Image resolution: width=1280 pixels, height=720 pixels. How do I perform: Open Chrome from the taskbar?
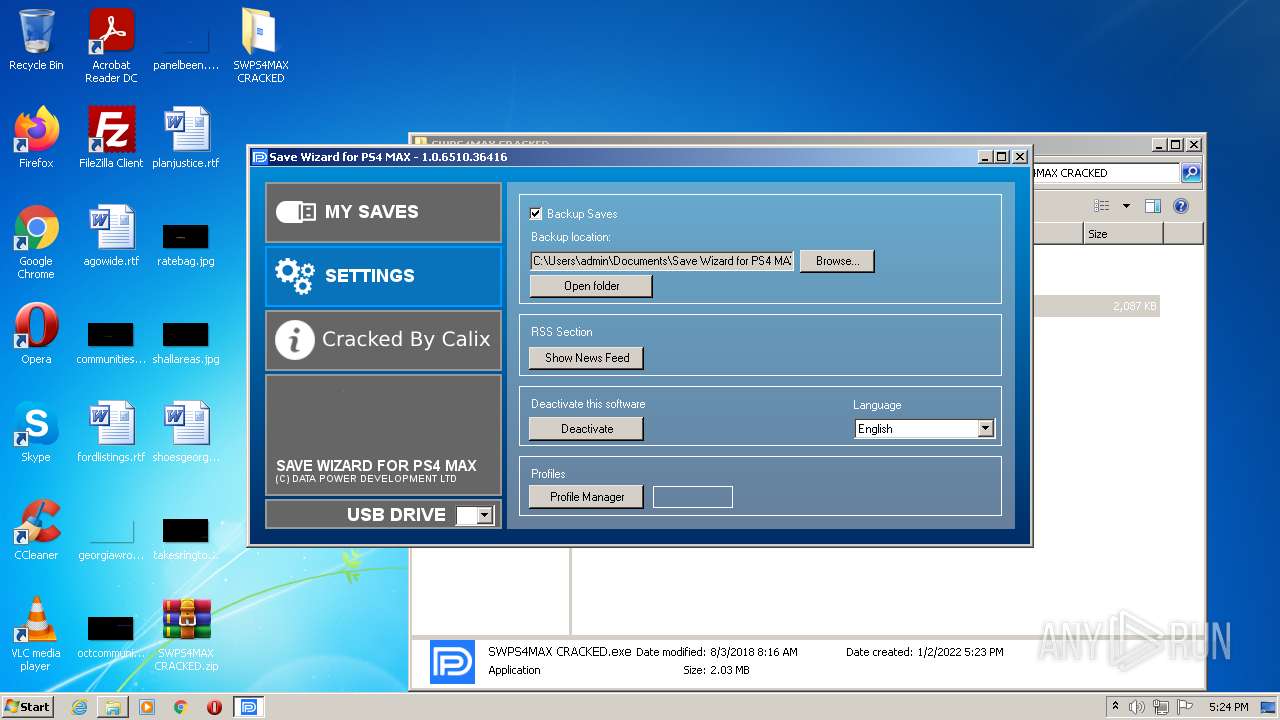click(x=181, y=707)
